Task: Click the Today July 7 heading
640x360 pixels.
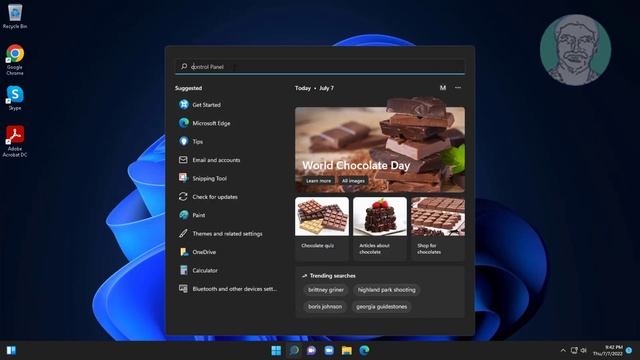Action: pos(314,88)
